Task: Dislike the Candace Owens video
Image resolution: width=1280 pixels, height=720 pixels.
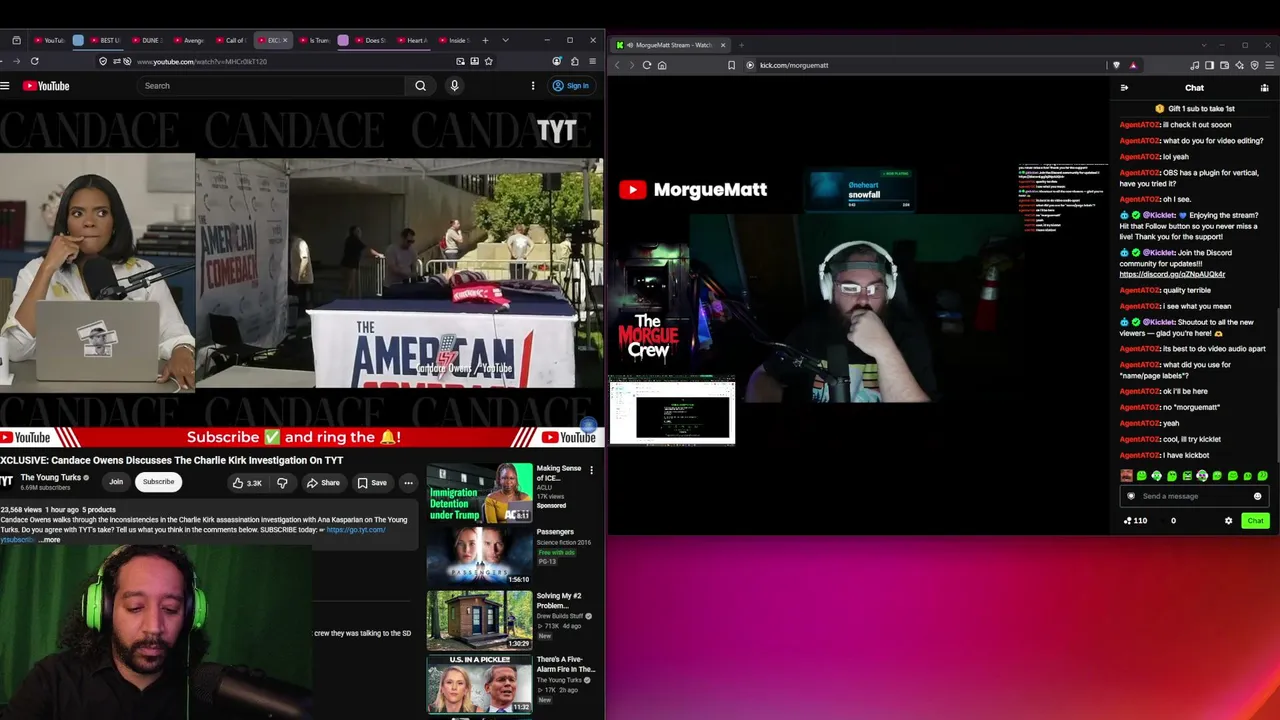Action: pos(282,483)
